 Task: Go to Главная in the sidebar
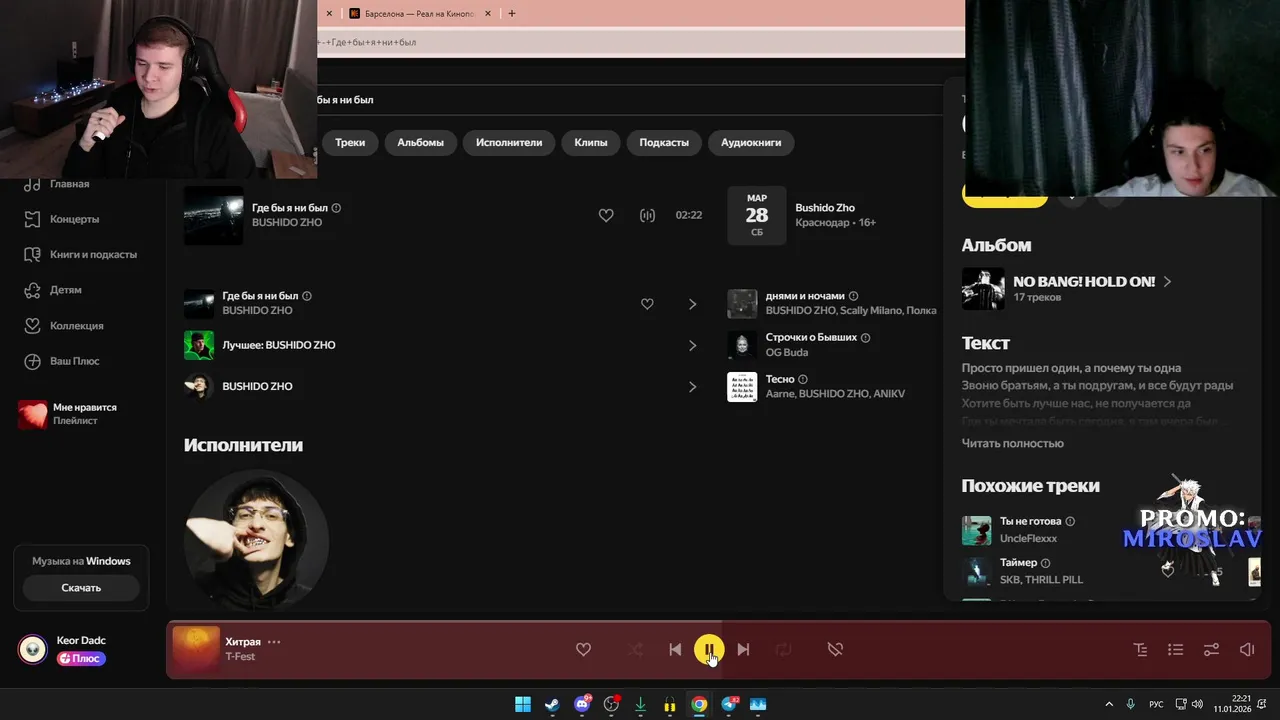pyautogui.click(x=70, y=184)
